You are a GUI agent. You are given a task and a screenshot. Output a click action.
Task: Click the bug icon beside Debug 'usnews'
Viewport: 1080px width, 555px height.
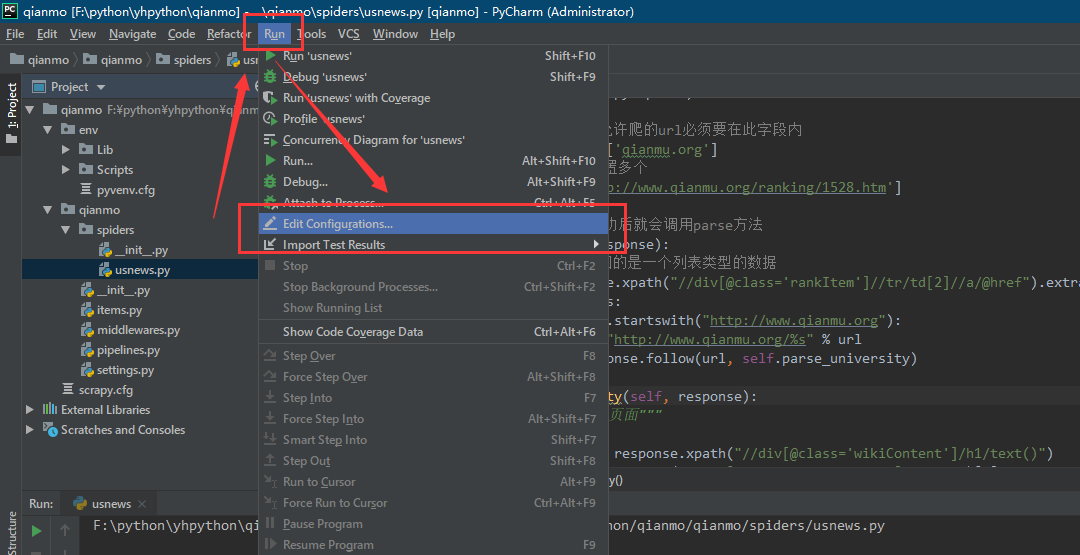[271, 77]
